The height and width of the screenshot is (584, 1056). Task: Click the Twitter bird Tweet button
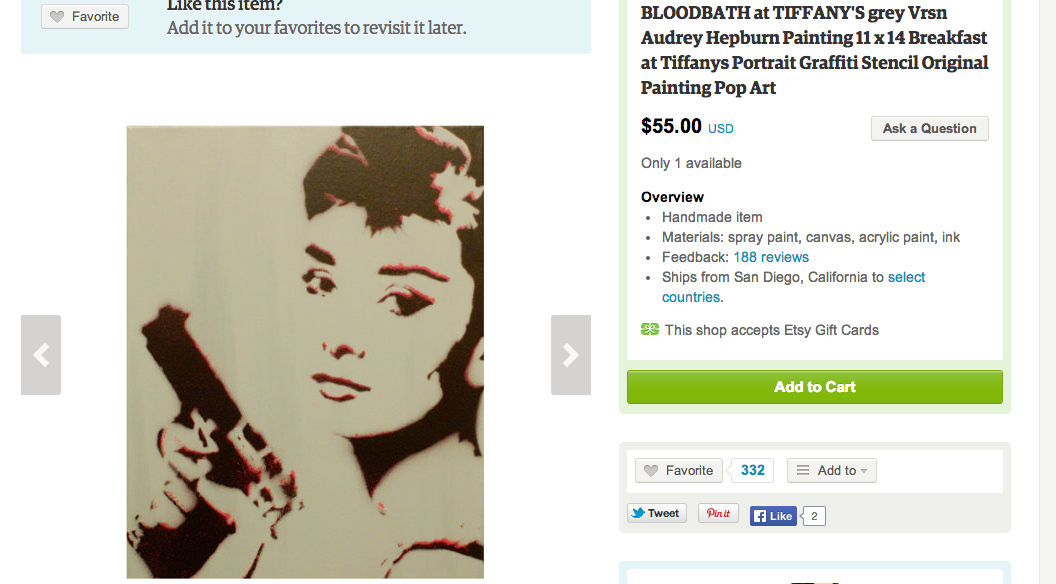tap(657, 513)
